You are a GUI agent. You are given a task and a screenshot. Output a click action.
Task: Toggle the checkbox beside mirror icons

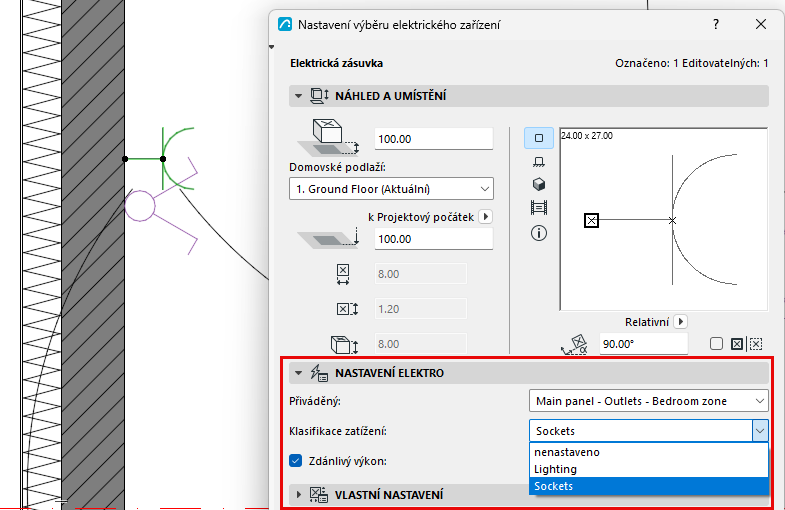pyautogui.click(x=716, y=344)
